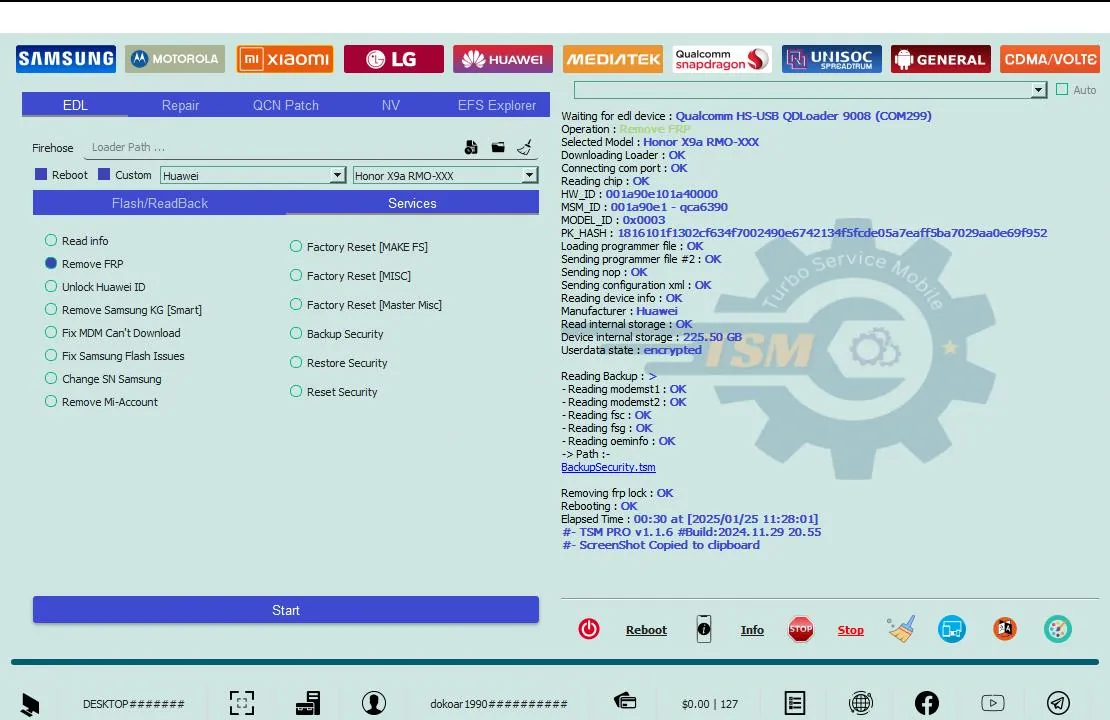Screen dimensions: 1110x720
Task: Select Remove Samsung KG [Smart]
Action: point(51,309)
